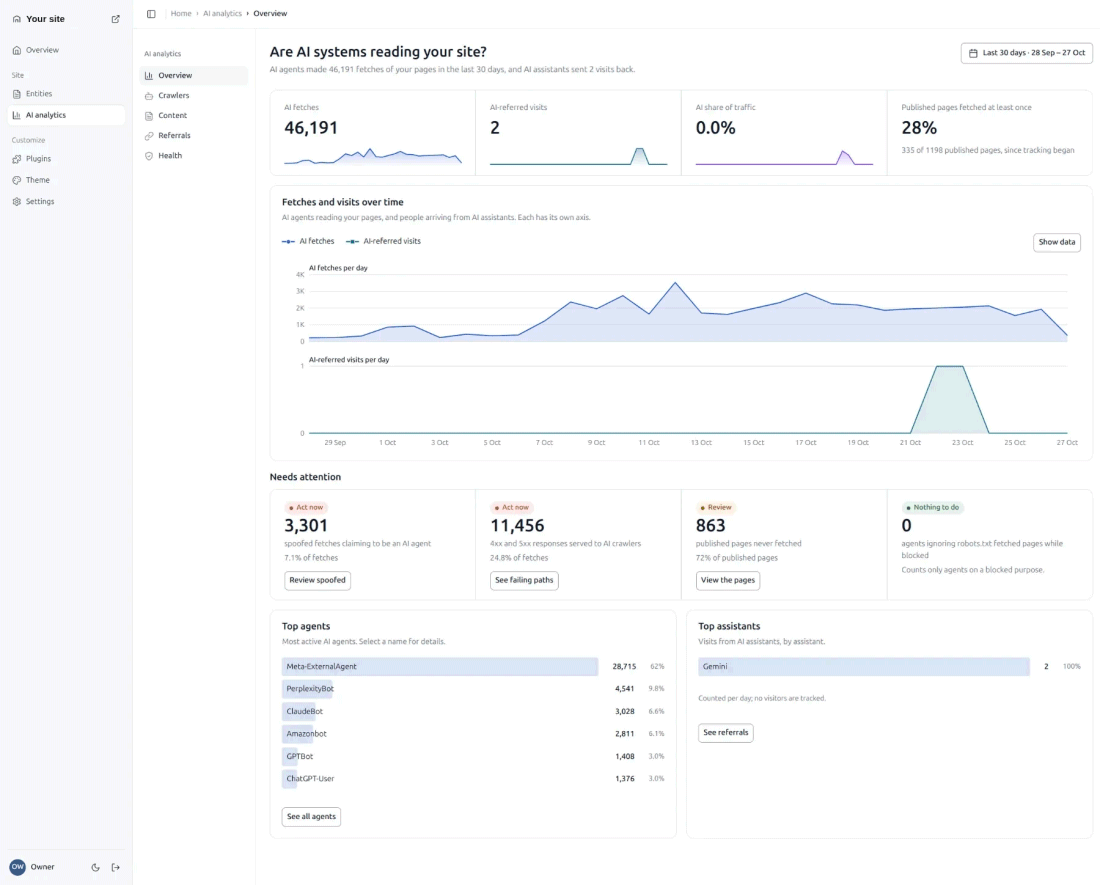Screen dimensions: 1100x885
Task: Click the OW owner avatar
Action: pyautogui.click(x=18, y=867)
